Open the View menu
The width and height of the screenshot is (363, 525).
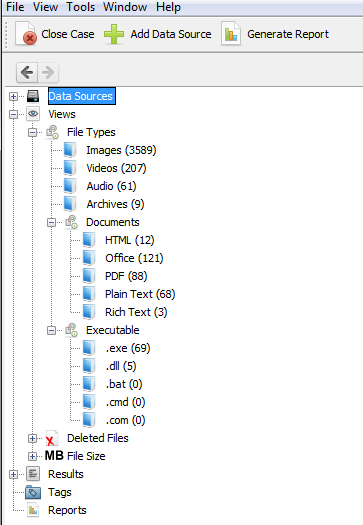coord(45,7)
